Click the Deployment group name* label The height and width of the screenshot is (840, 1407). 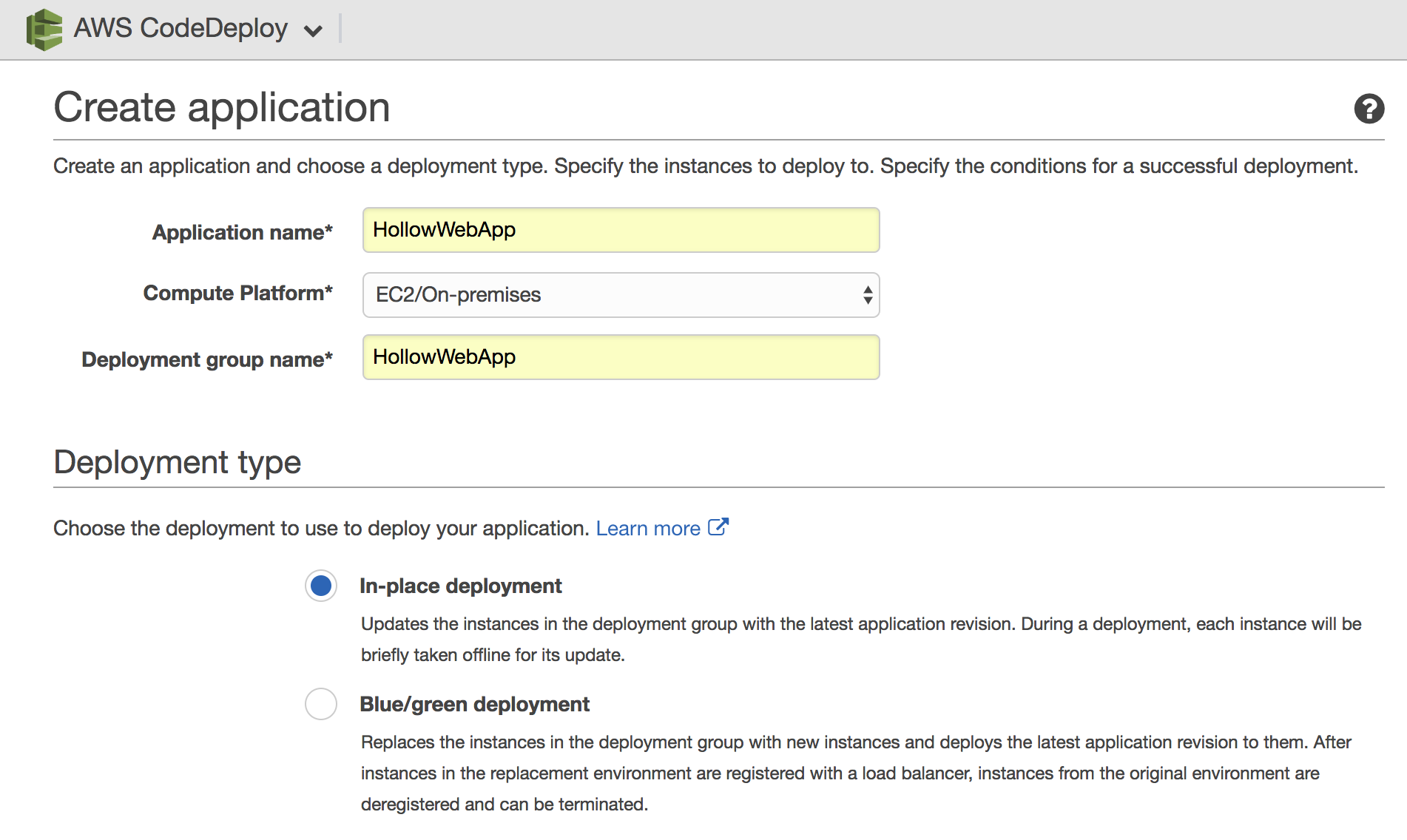coord(207,359)
